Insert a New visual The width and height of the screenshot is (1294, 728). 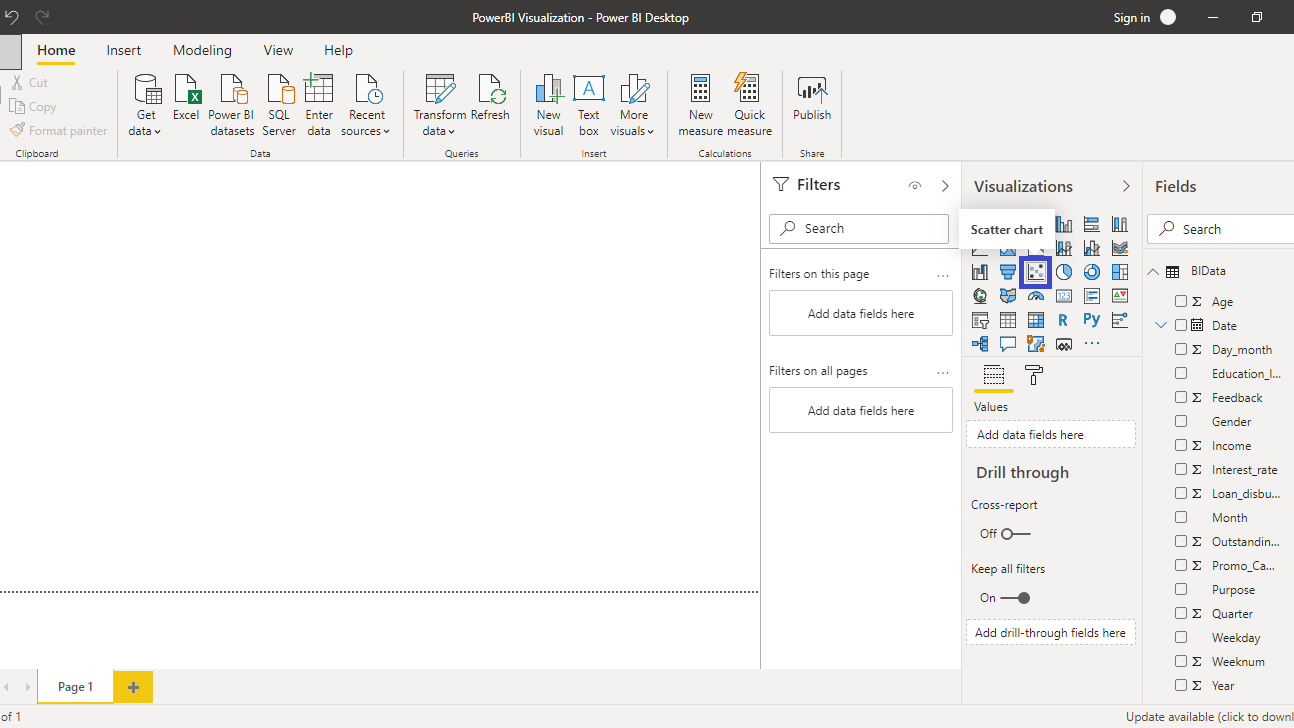[548, 105]
